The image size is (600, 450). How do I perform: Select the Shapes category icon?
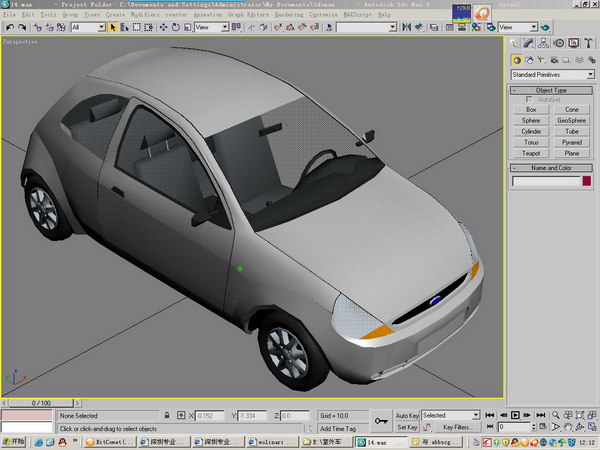529,59
